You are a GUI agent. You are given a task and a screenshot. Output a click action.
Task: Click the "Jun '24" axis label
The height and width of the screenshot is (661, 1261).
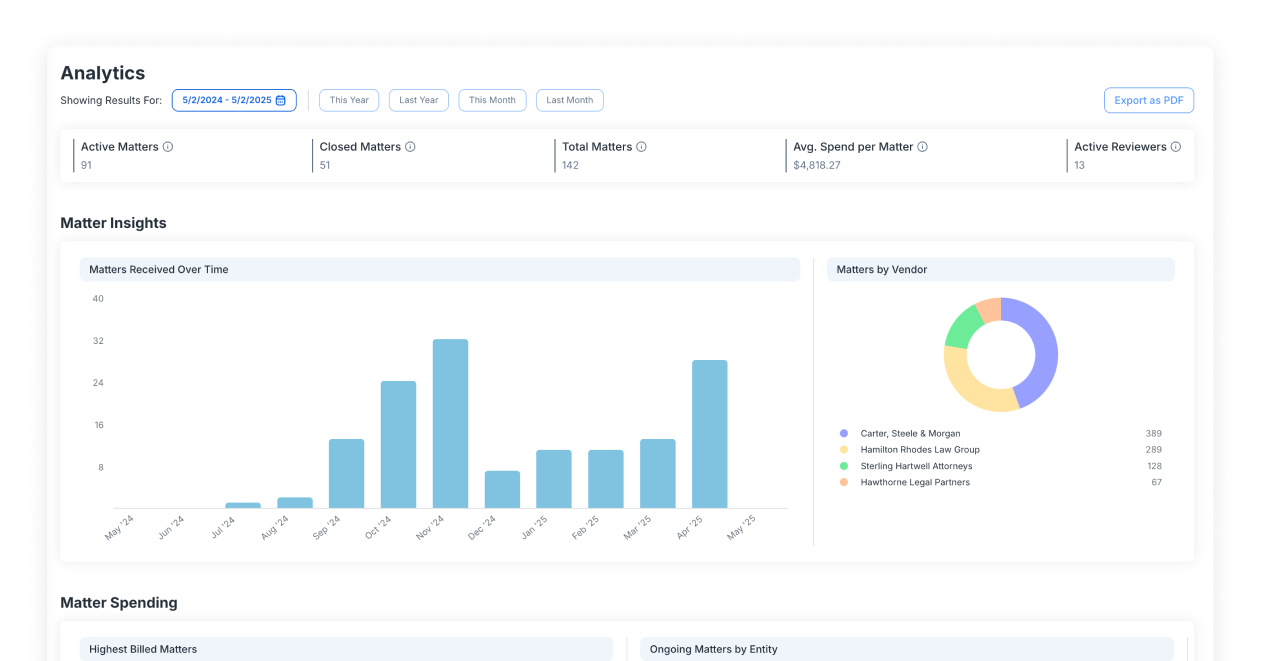[171, 527]
